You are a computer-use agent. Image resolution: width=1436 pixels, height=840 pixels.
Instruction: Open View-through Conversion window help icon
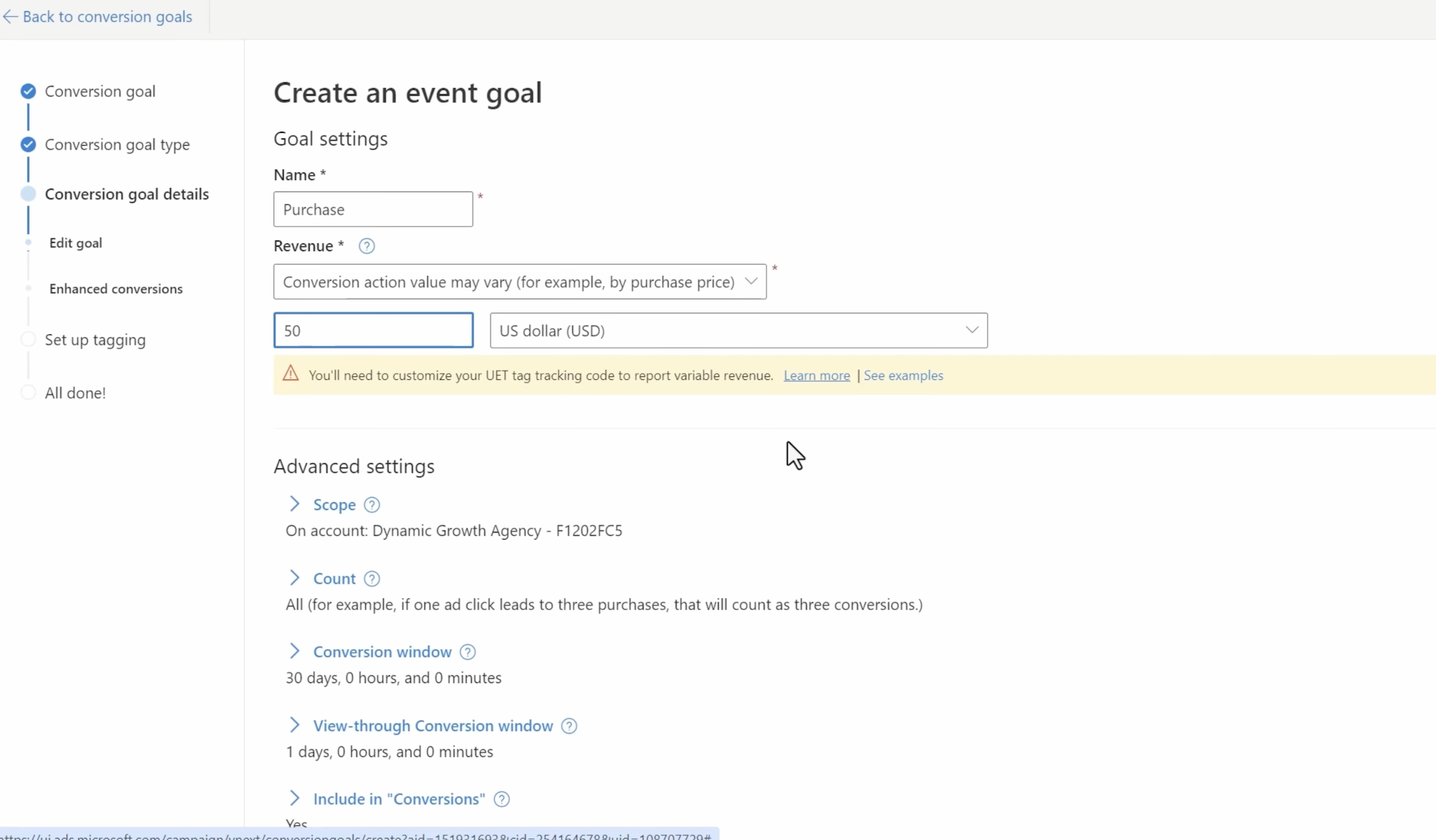click(x=569, y=726)
